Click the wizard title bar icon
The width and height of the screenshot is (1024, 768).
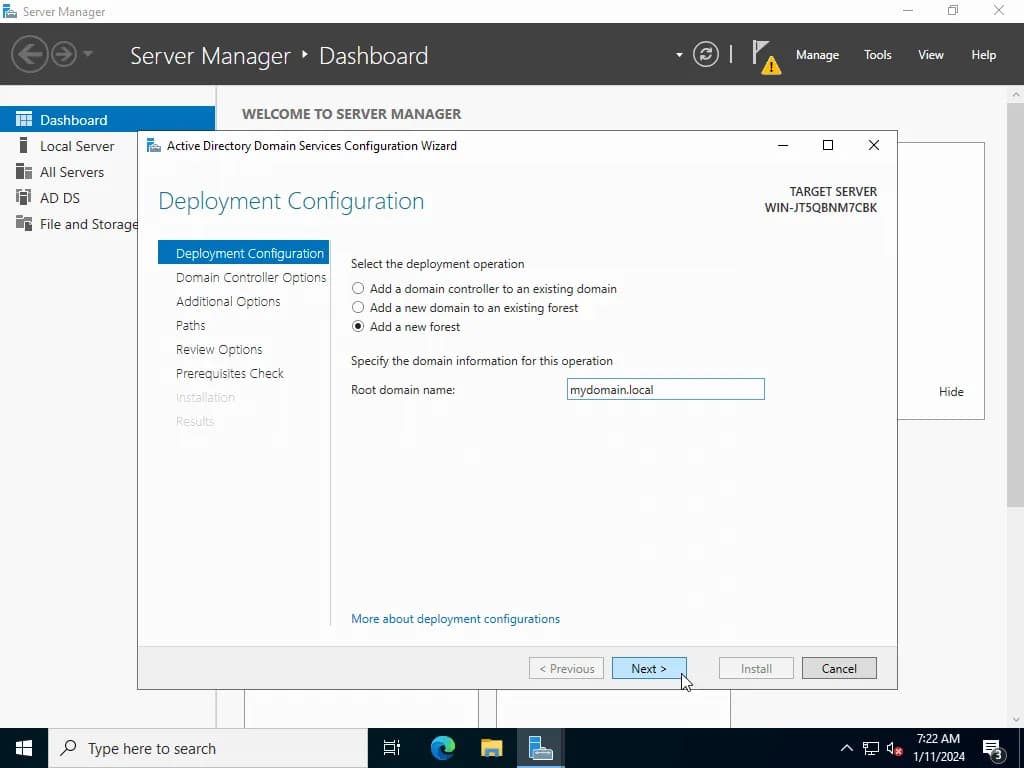click(153, 146)
